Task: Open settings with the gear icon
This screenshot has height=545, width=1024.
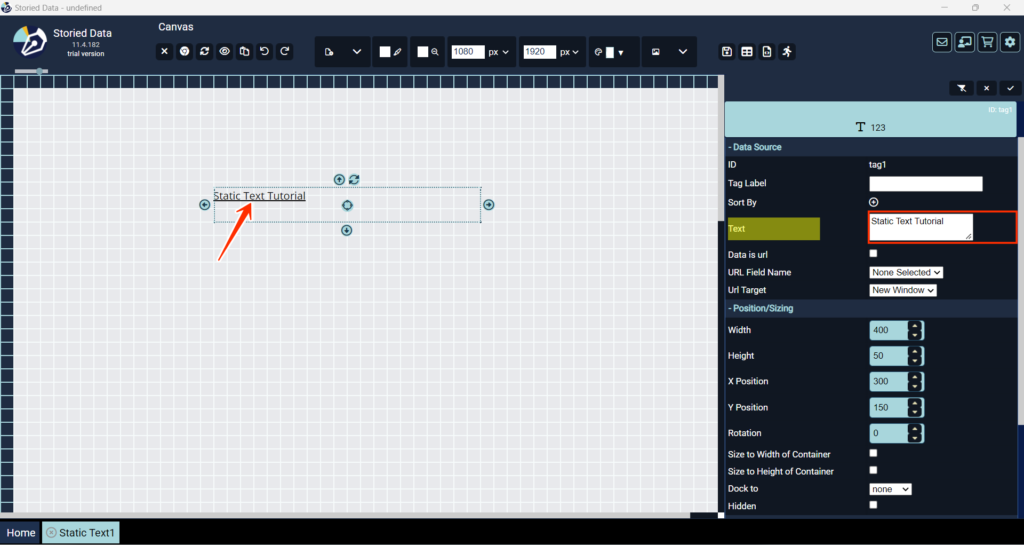Action: [x=1010, y=42]
